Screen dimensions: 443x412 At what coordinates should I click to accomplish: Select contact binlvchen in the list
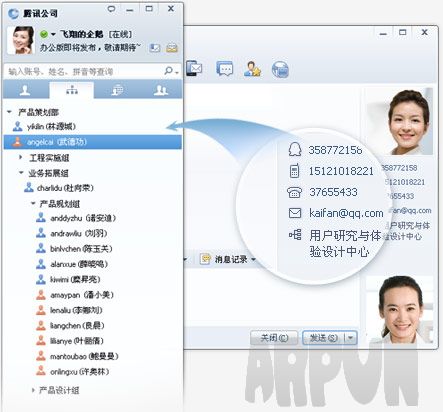point(81,249)
